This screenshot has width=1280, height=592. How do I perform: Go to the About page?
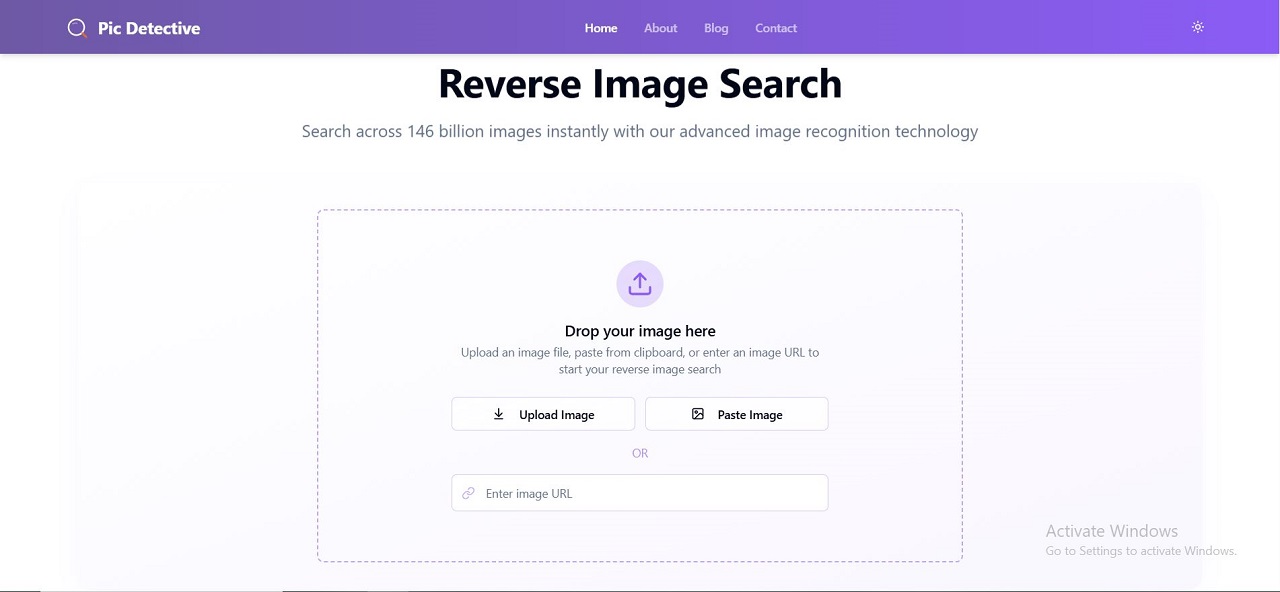coord(660,28)
